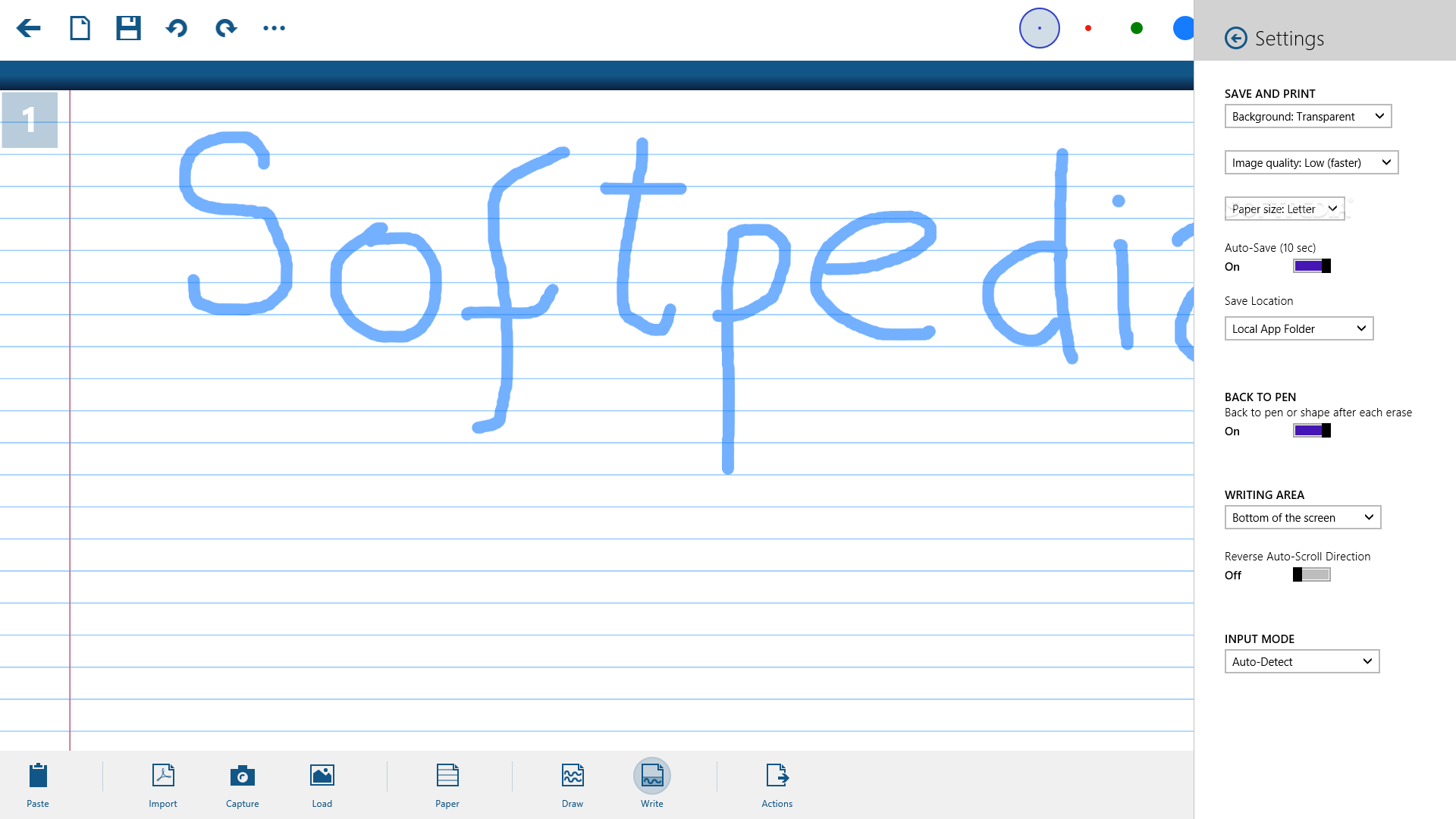1456x819 pixels.
Task: Choose the large blue pen
Action: pos(1183,28)
